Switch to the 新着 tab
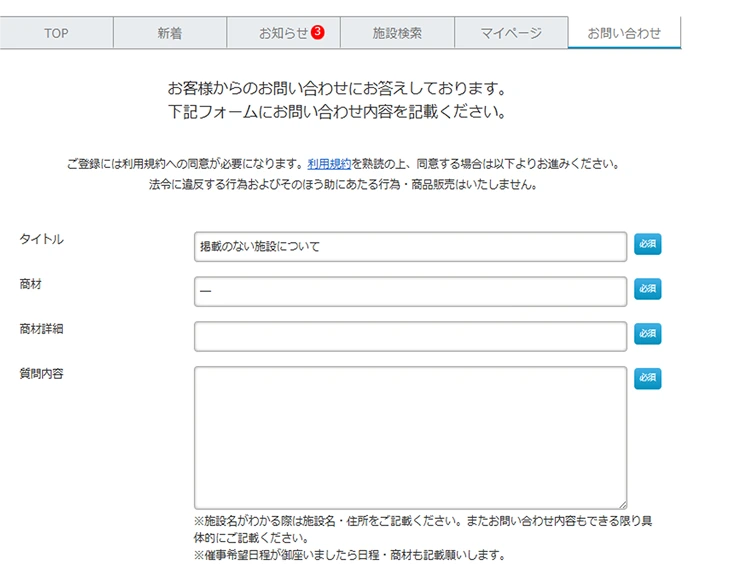 170,33
